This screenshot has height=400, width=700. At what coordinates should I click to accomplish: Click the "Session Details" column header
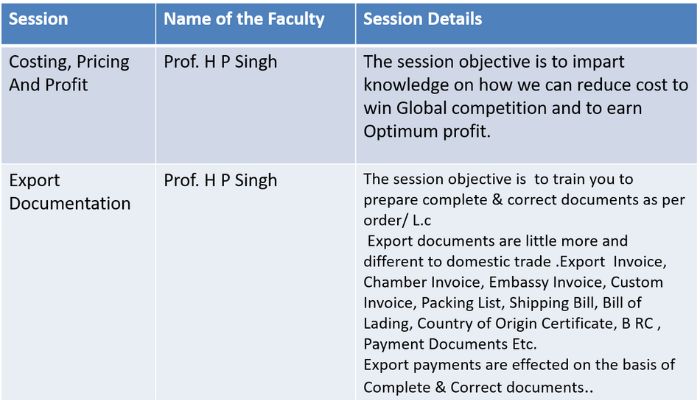[x=422, y=19]
